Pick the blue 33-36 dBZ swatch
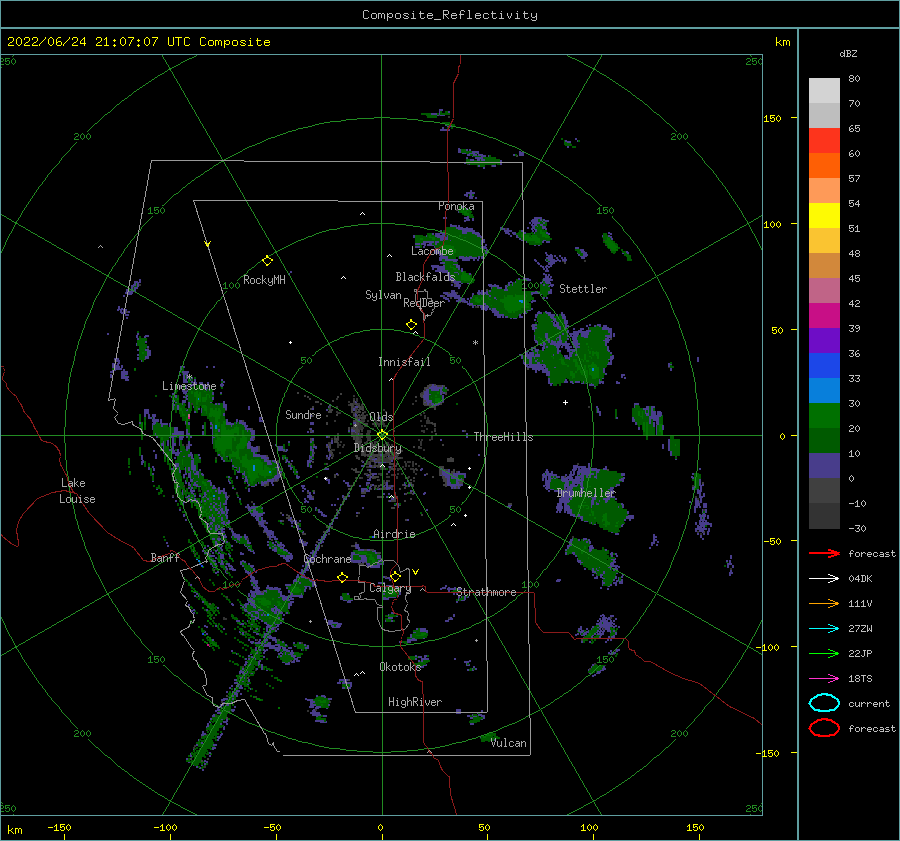Viewport: 900px width, 841px height. coord(824,366)
